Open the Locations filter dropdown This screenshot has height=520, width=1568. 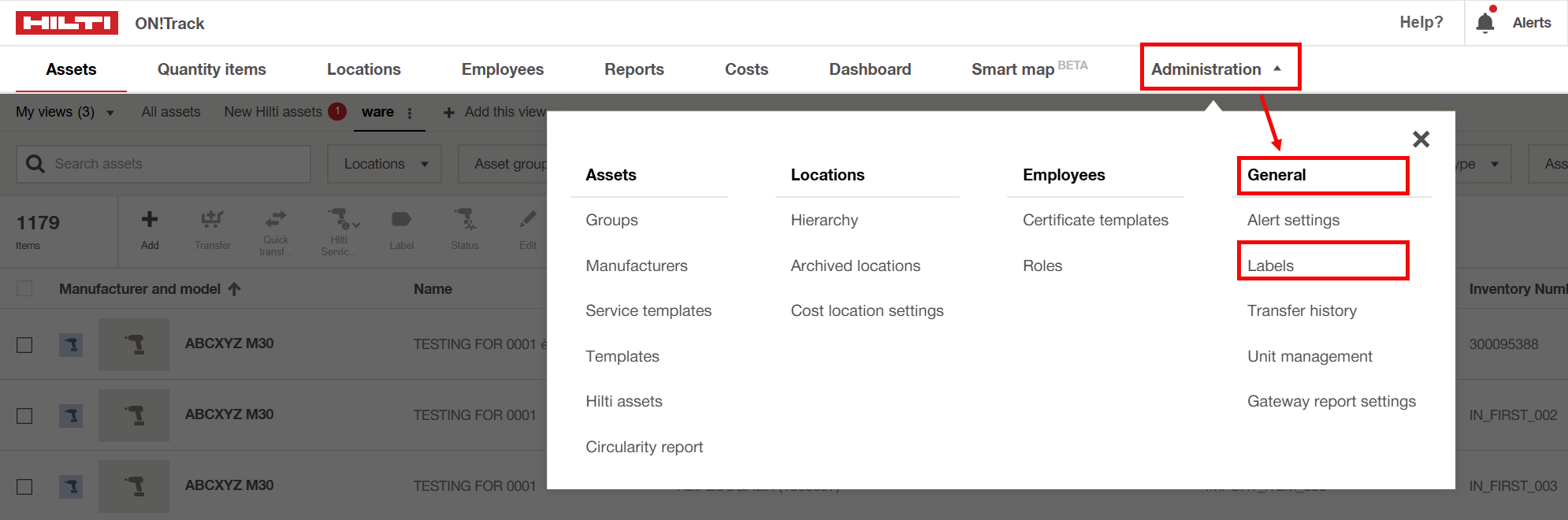tap(385, 164)
